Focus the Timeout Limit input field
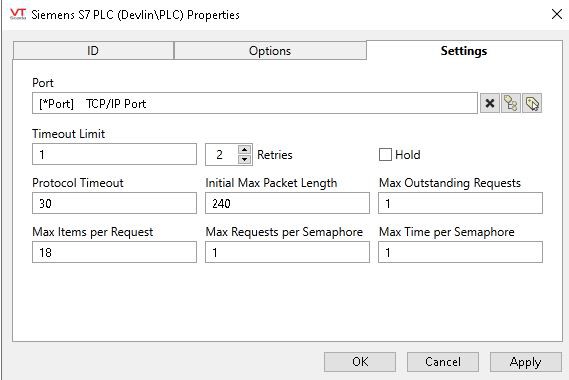This screenshot has width=569, height=380. pos(114,154)
